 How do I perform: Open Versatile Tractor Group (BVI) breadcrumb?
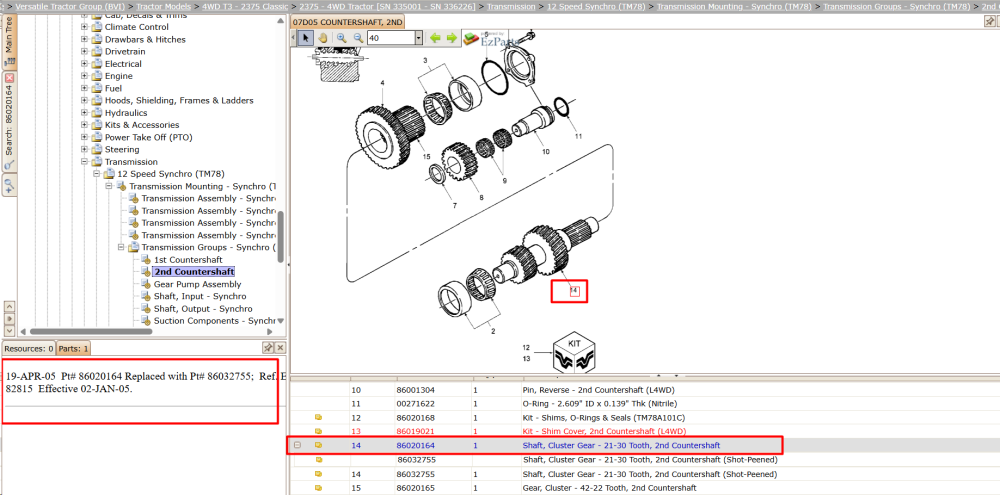click(72, 6)
